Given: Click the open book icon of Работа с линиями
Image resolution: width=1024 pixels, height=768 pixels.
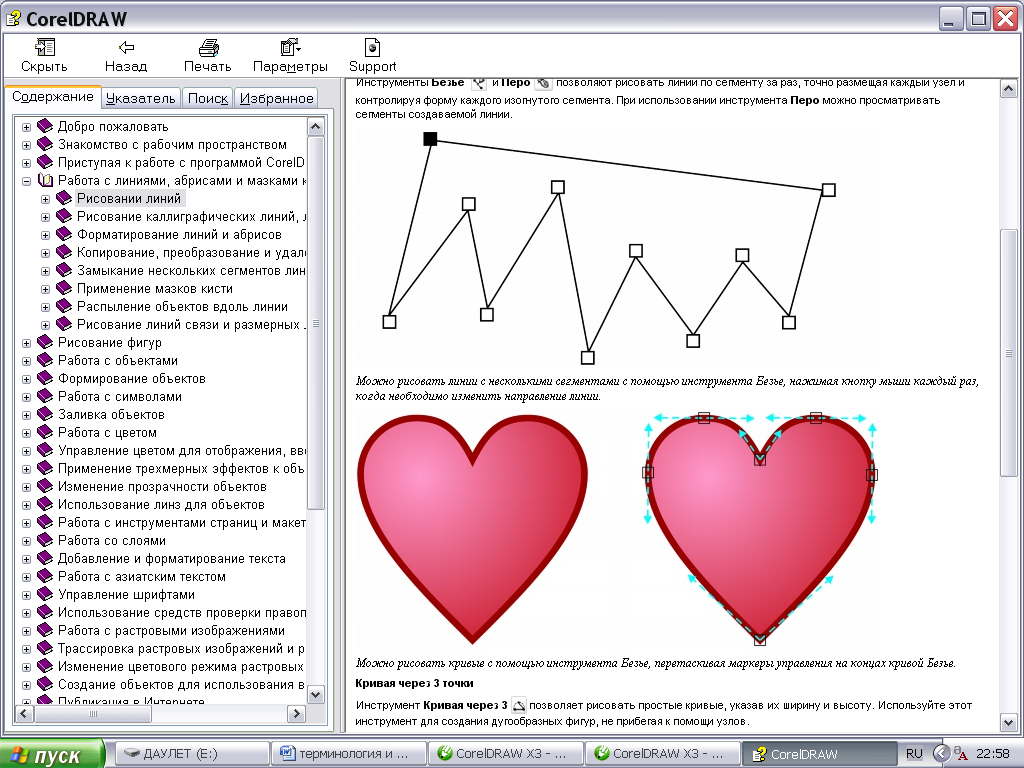Looking at the screenshot, I should (x=45, y=180).
